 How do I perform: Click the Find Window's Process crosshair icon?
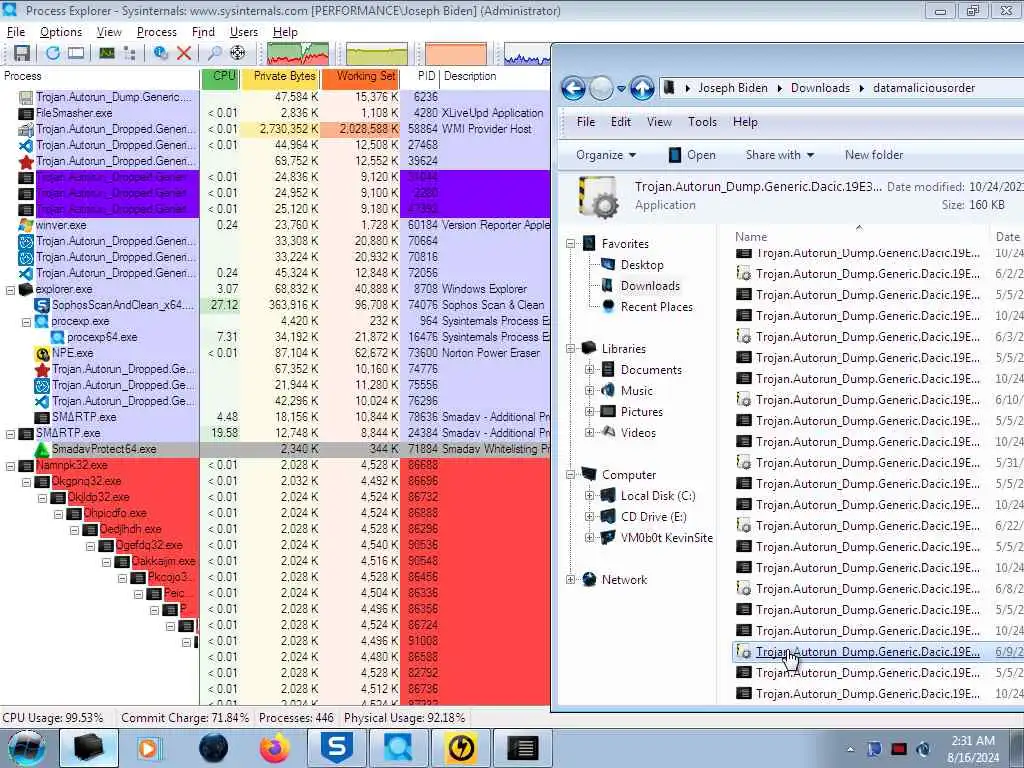[238, 53]
